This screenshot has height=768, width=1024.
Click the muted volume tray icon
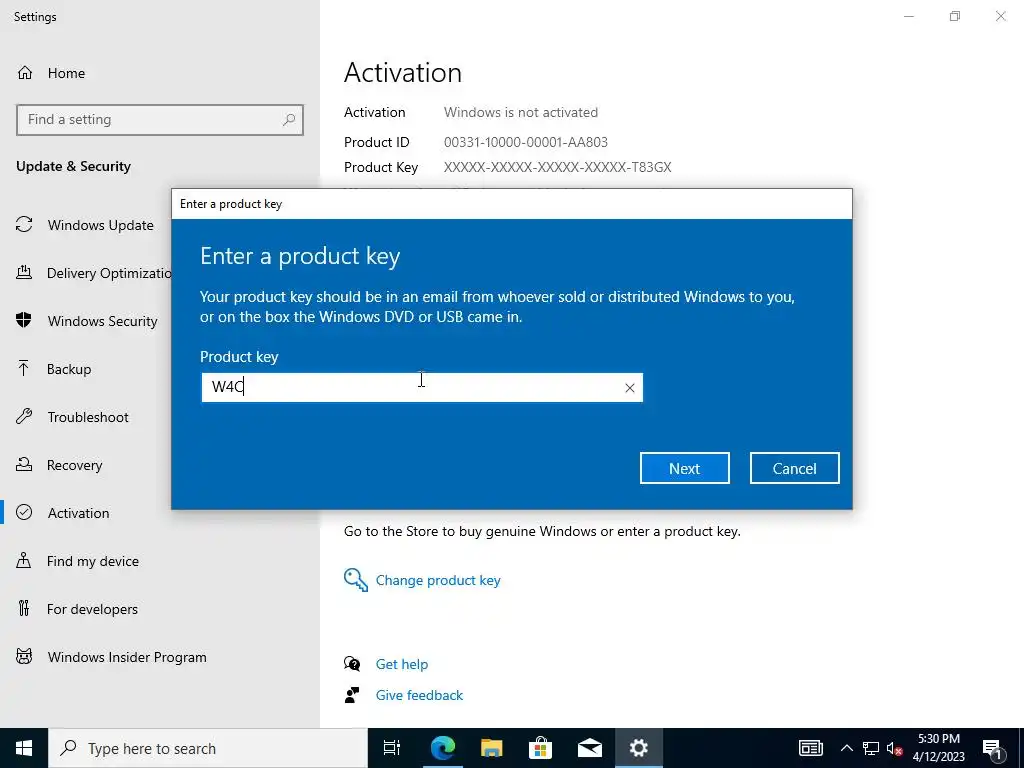[894, 748]
